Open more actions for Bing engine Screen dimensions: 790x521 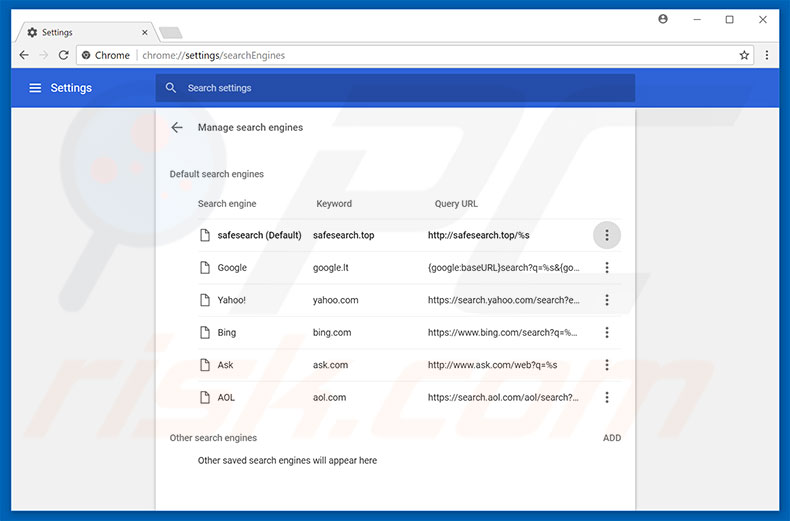[607, 333]
